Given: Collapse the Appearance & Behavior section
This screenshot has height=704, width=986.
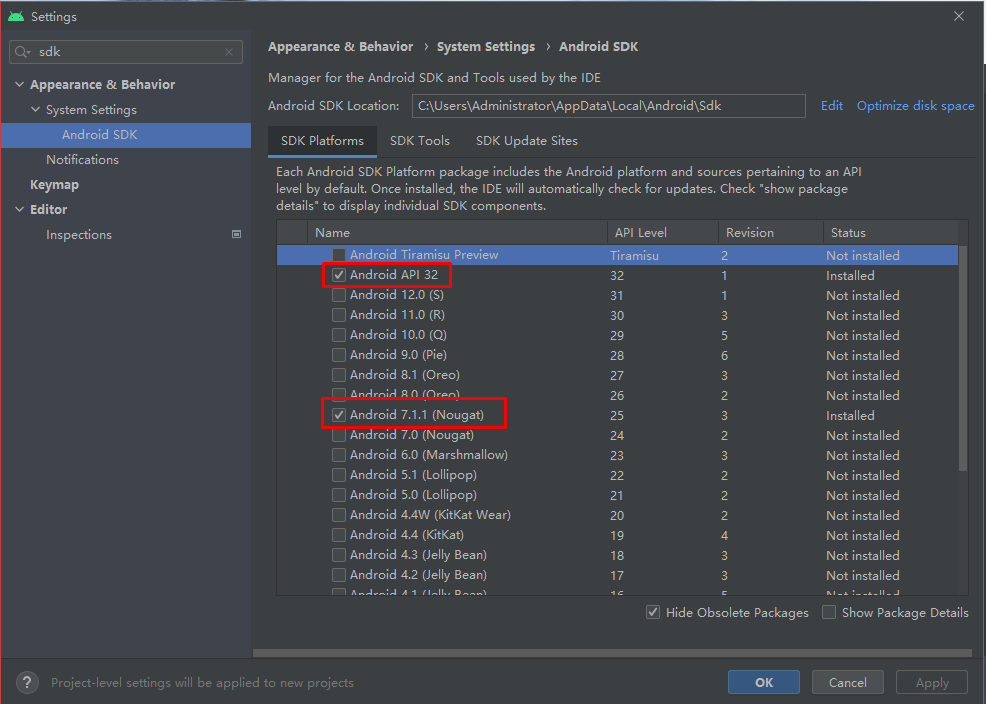Looking at the screenshot, I should pos(19,85).
